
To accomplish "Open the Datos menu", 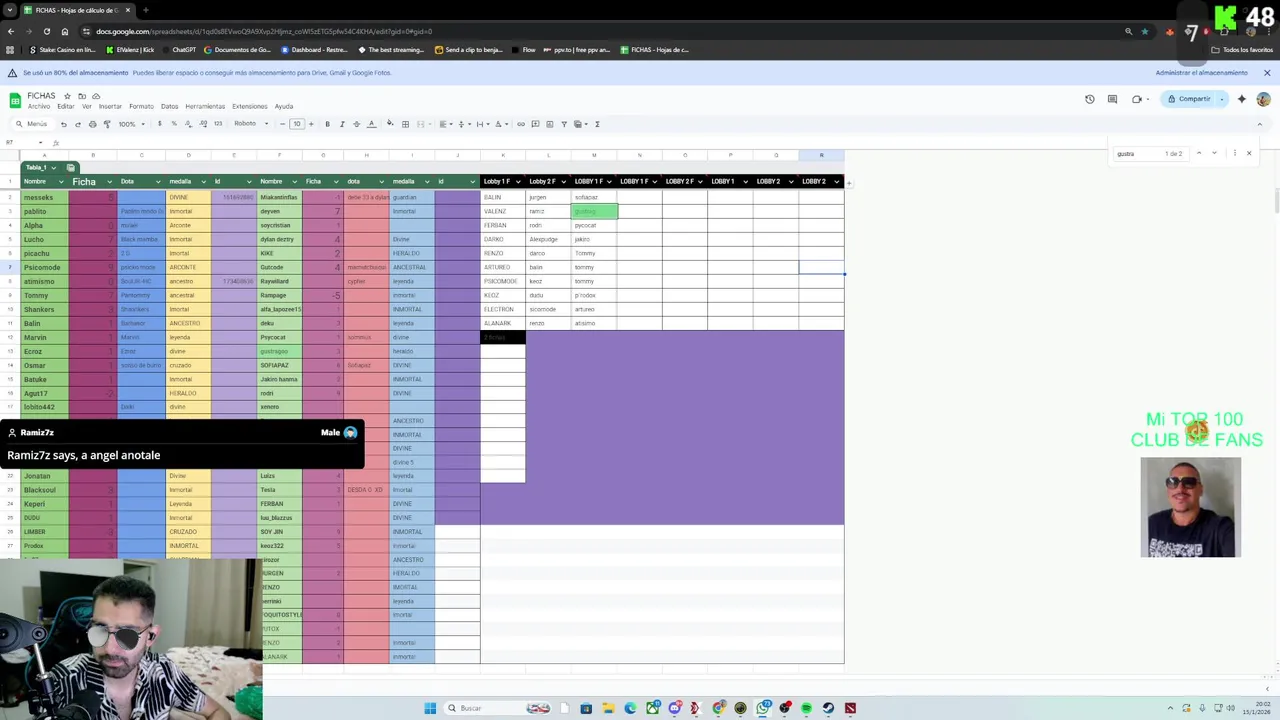I will coord(169,106).
